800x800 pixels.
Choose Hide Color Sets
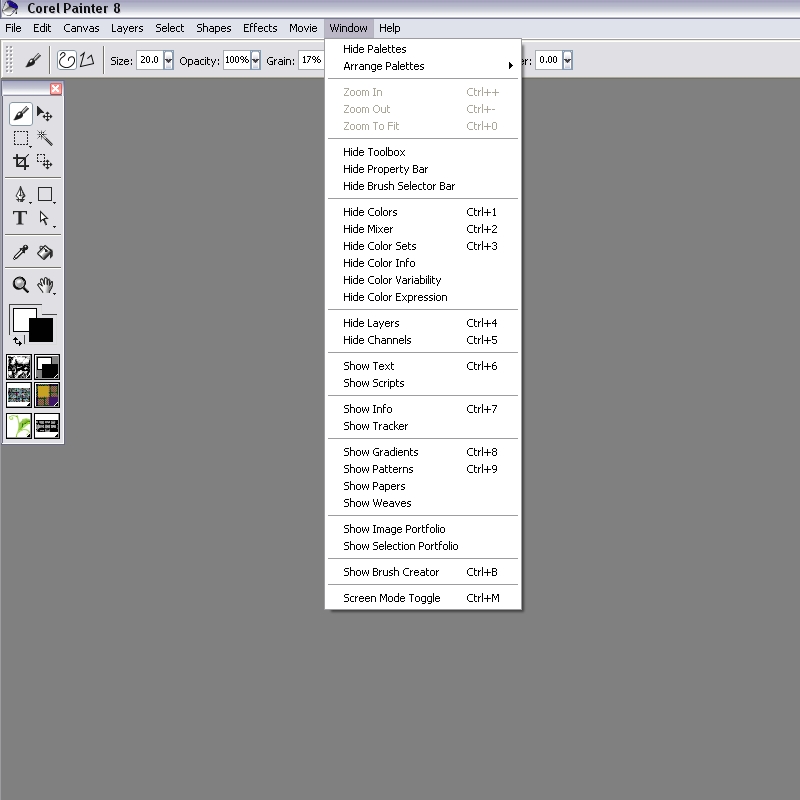click(422, 246)
